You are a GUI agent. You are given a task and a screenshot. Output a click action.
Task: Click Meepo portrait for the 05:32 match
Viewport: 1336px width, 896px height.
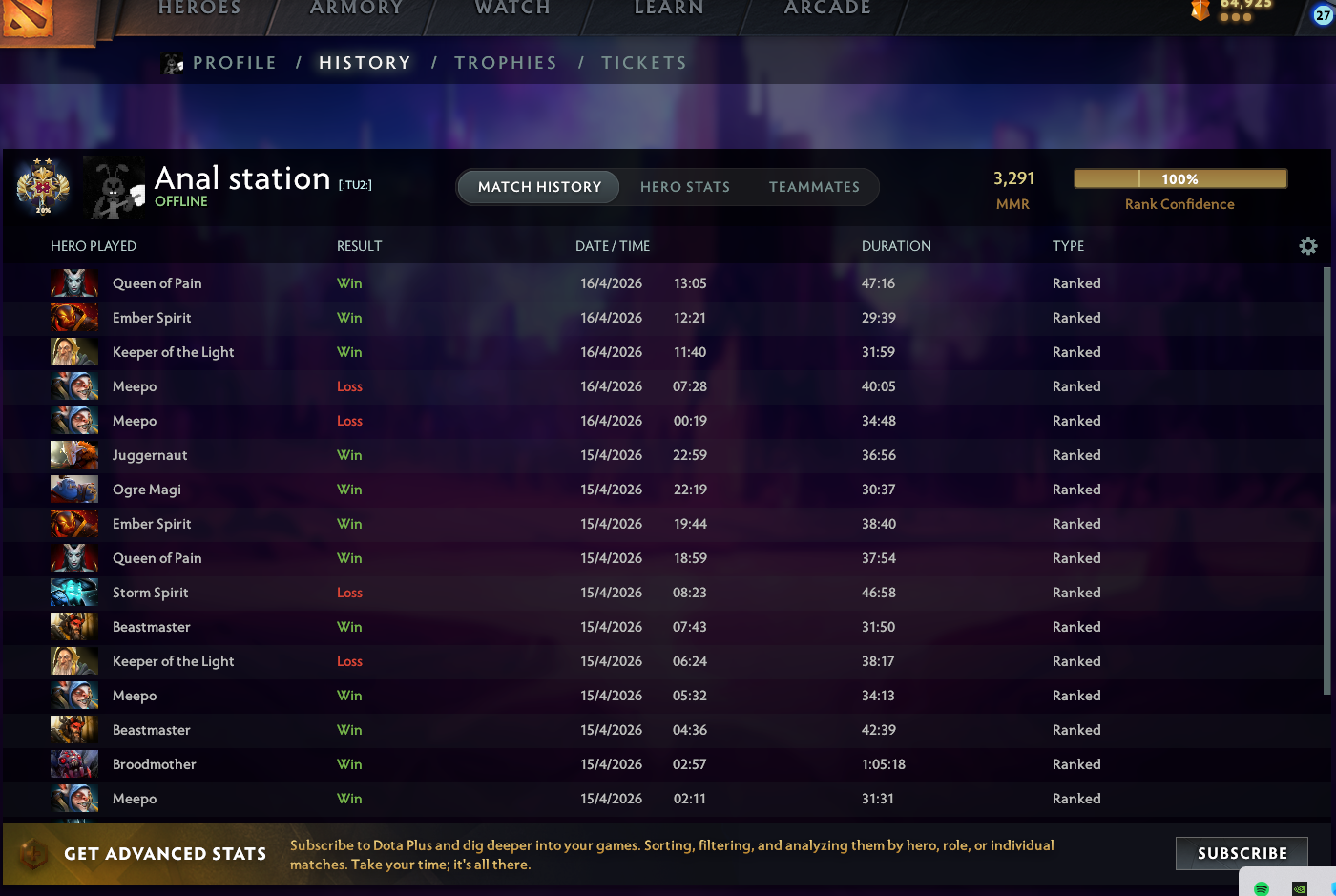(x=74, y=696)
